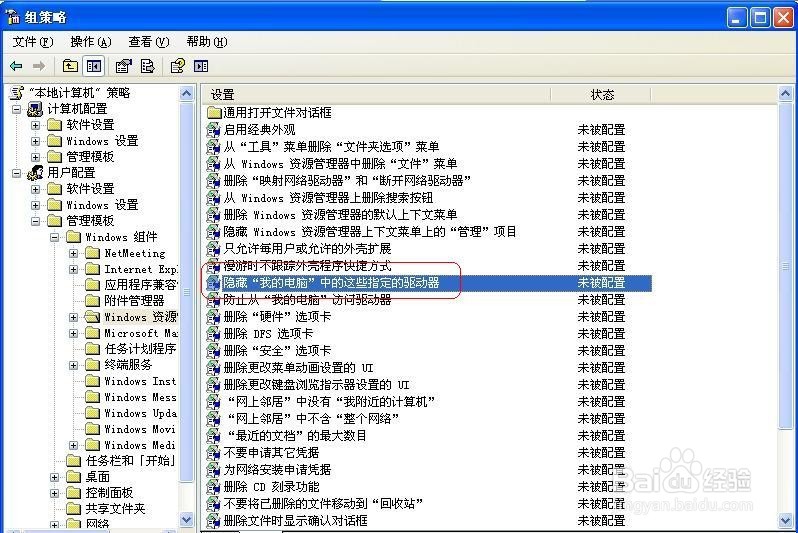Click the policy icon beside 删除 DFS 选项卡

pos(213,334)
